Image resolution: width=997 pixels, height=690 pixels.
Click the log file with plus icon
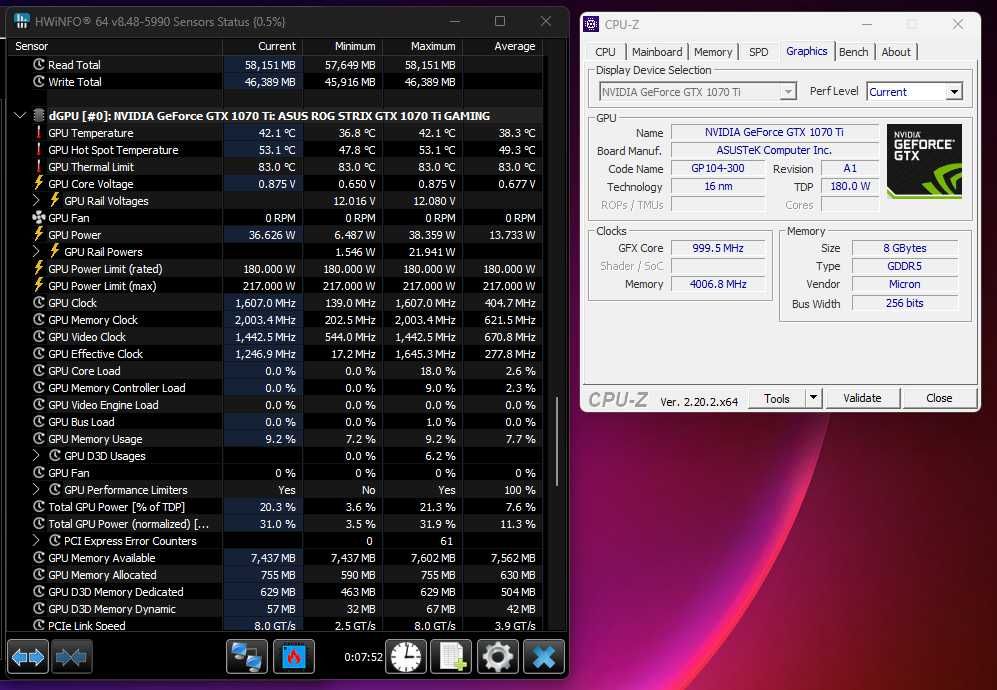pos(451,657)
